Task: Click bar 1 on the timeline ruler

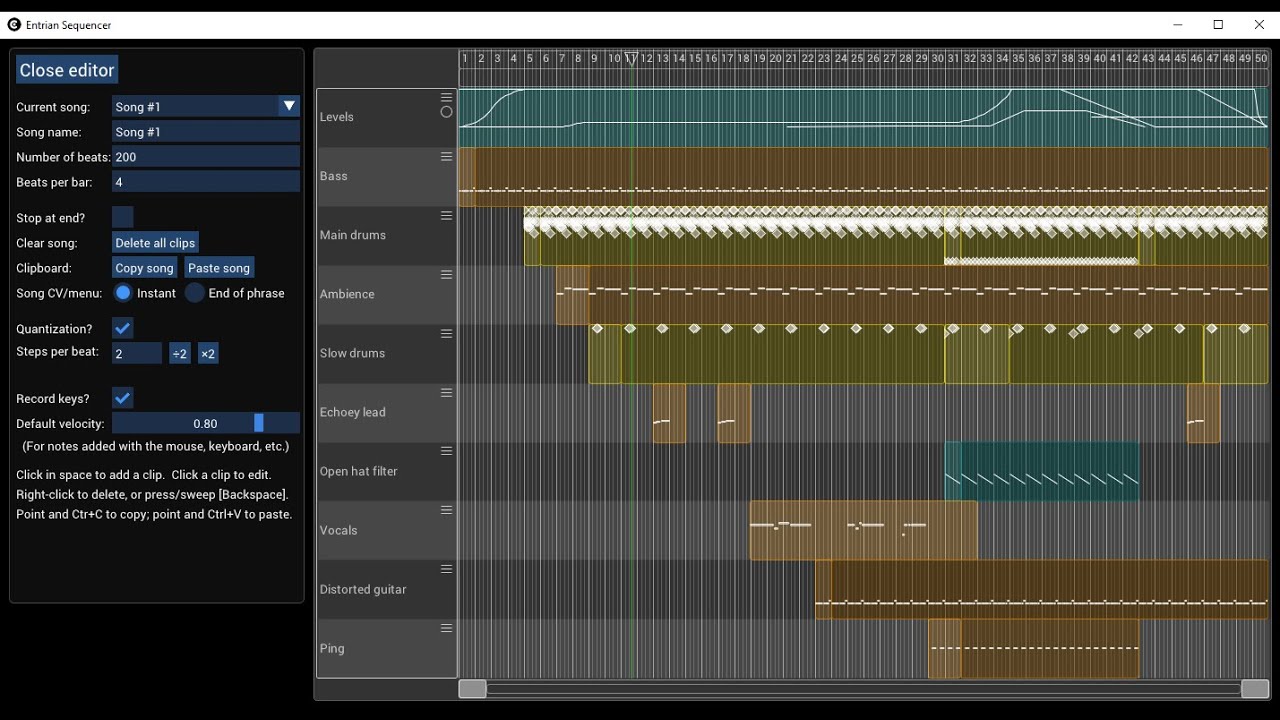Action: point(465,59)
